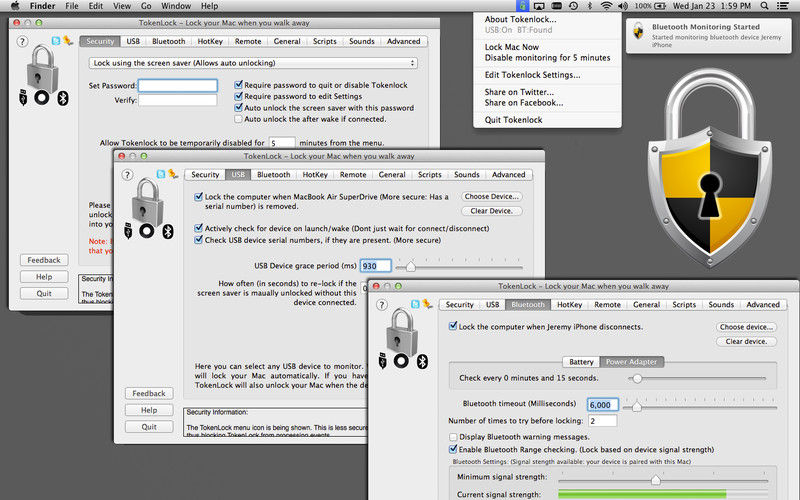Open Scripts tab in Bluetooth window
The width and height of the screenshot is (800, 500).
pyautogui.click(x=684, y=305)
